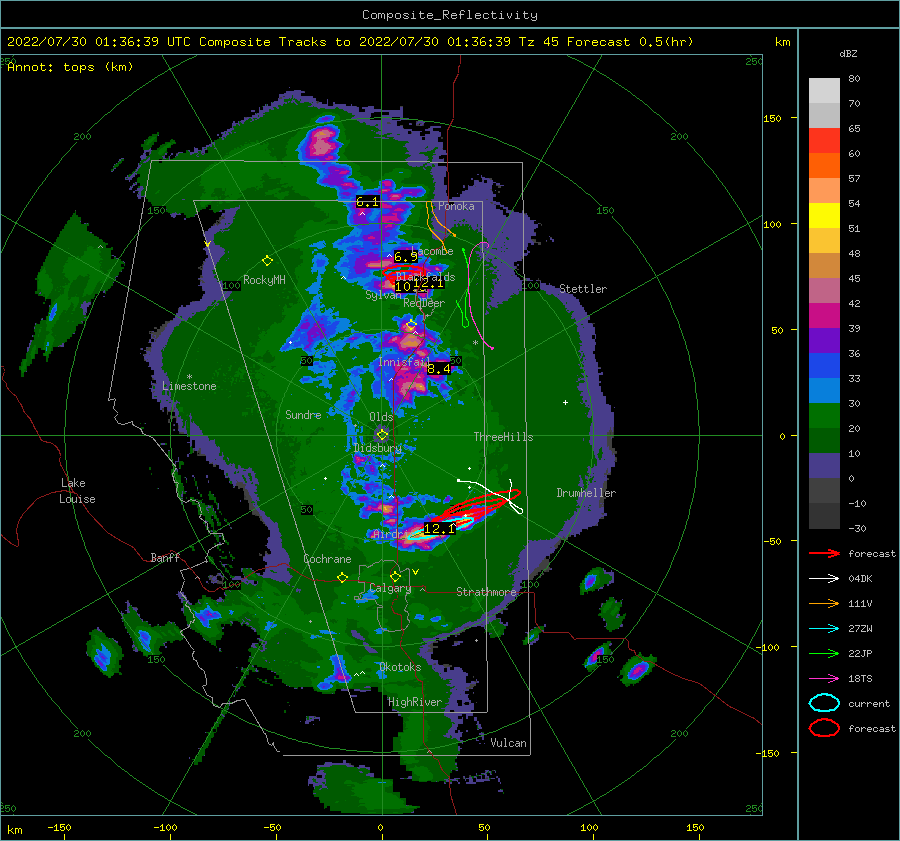Click the red swatch between 65 and 60
This screenshot has height=841, width=900.
click(x=824, y=140)
